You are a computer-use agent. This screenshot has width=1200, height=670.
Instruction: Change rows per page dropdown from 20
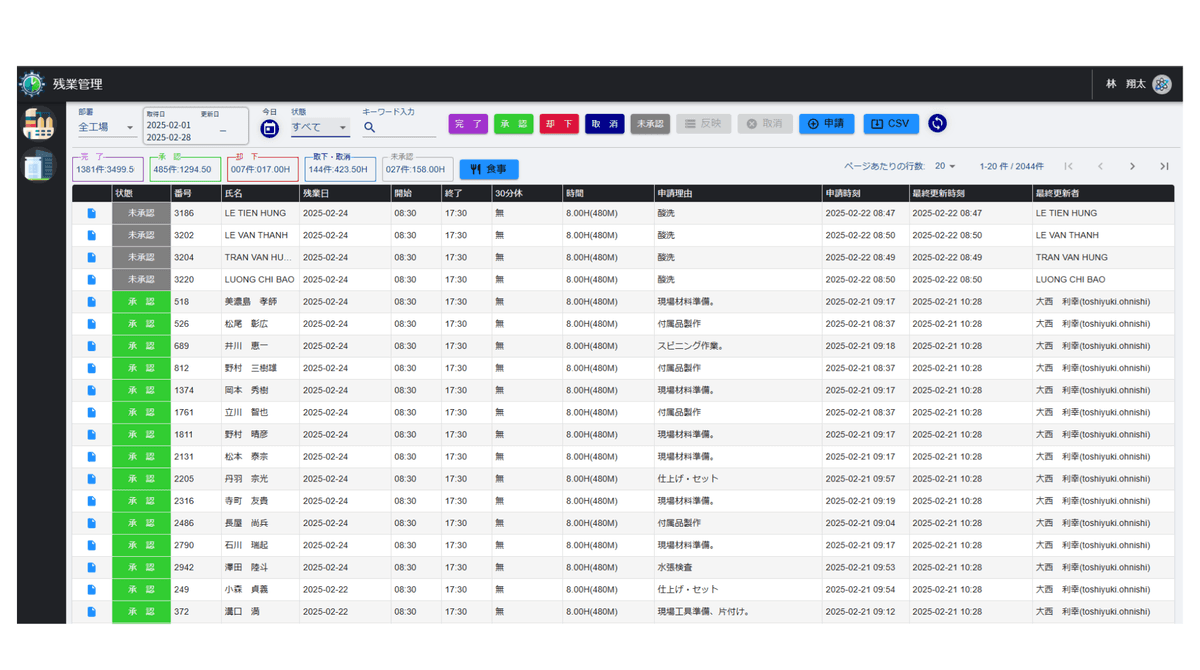coord(945,166)
